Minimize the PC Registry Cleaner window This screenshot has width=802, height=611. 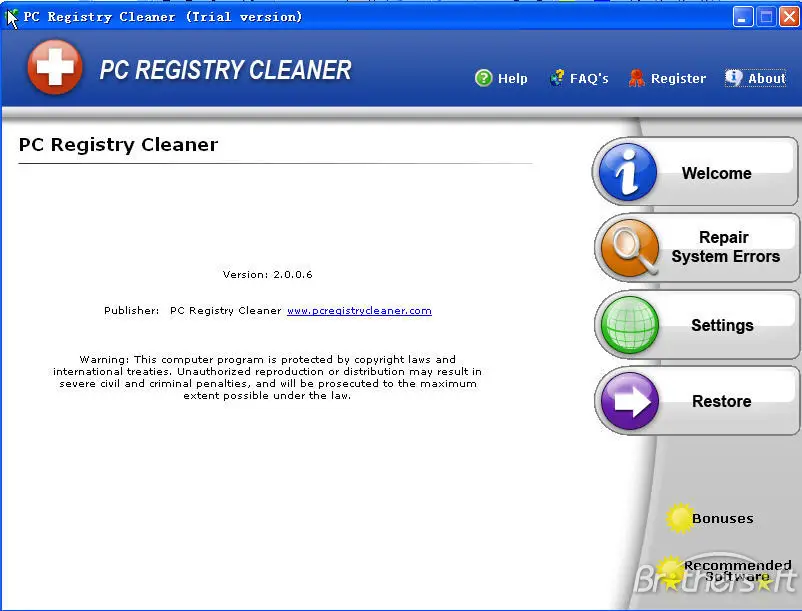coord(743,17)
